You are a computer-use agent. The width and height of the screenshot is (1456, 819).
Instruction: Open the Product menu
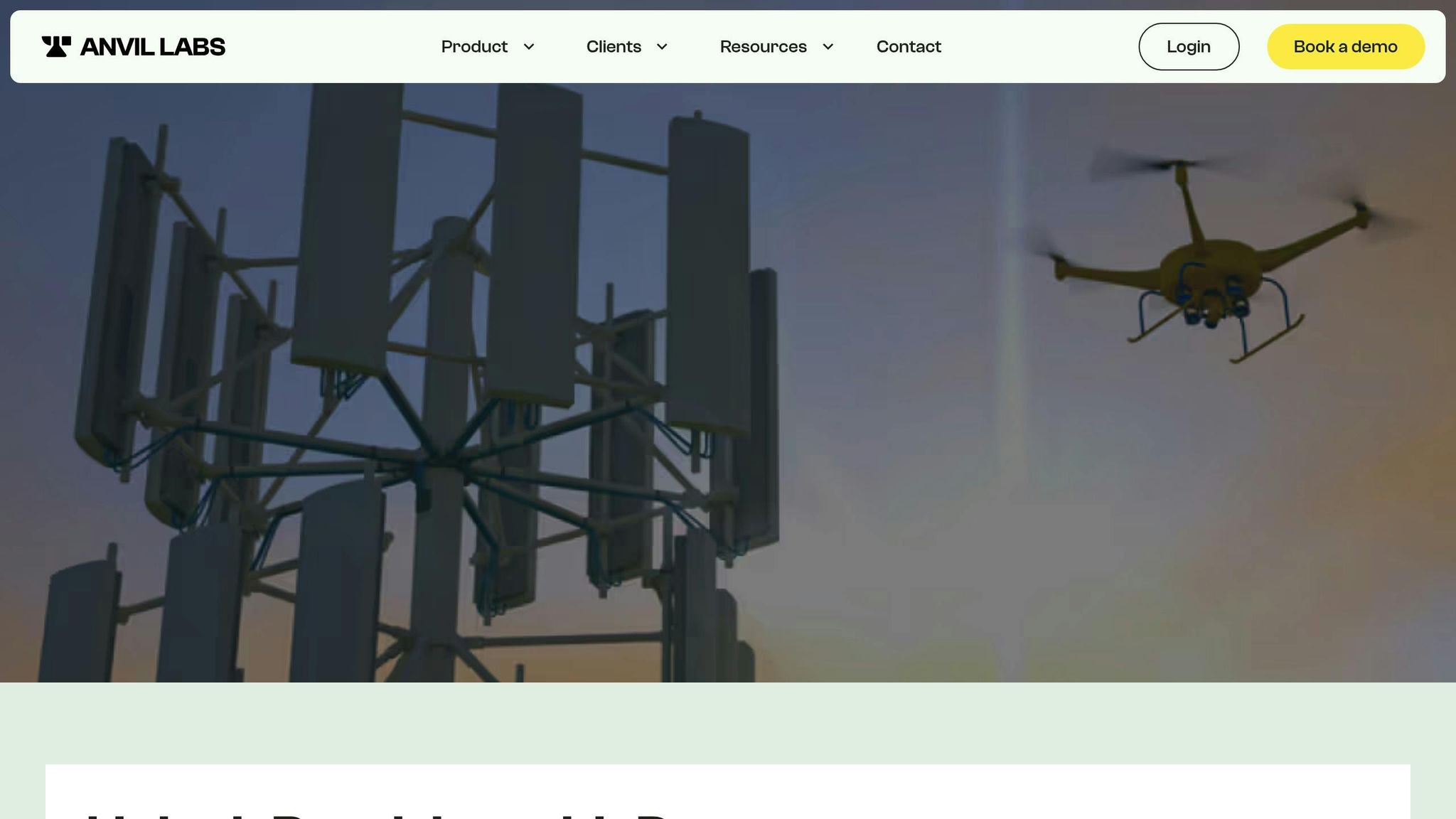474,47
